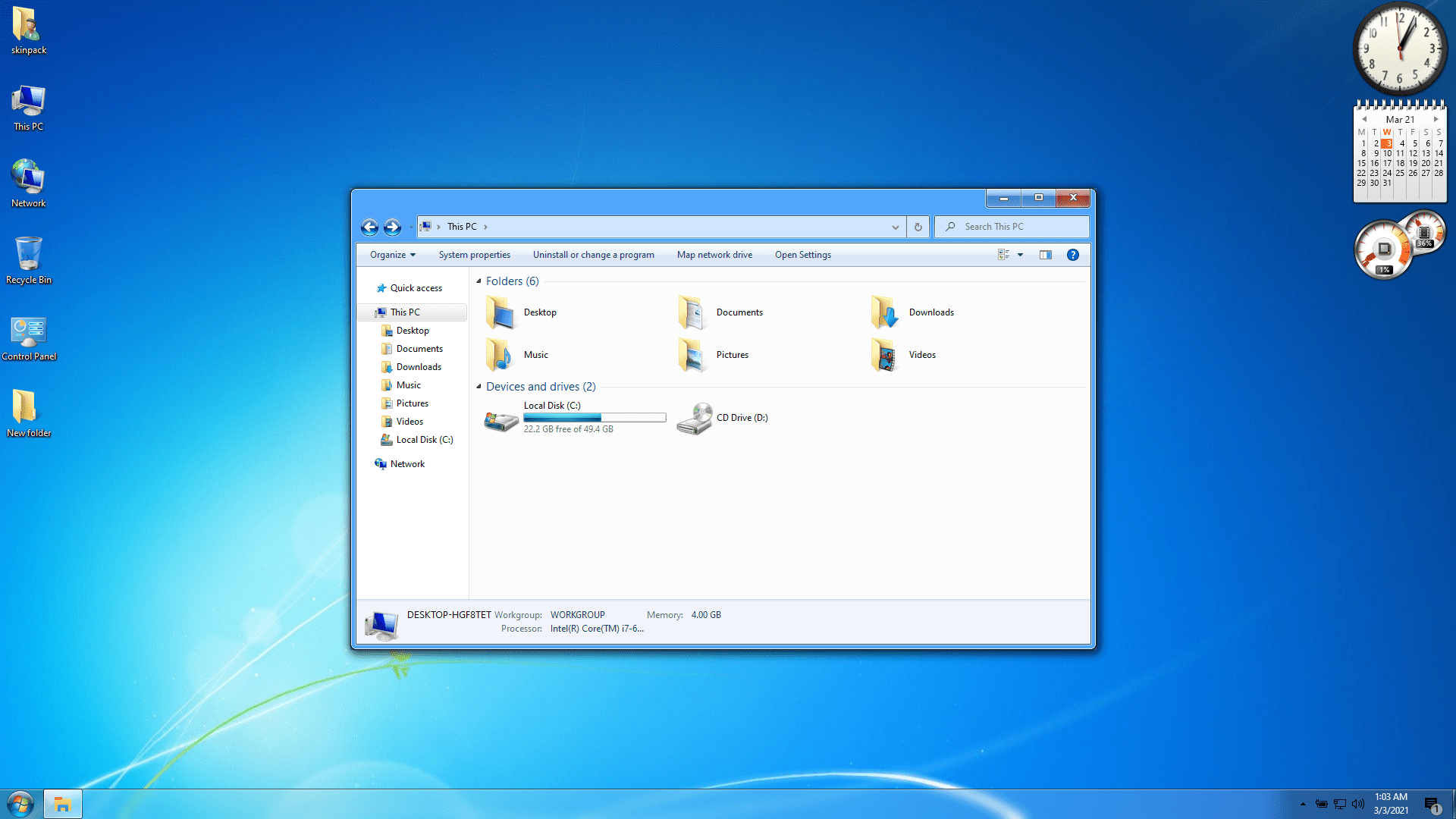The width and height of the screenshot is (1456, 819).
Task: Open the Music folder
Action: pos(536,355)
